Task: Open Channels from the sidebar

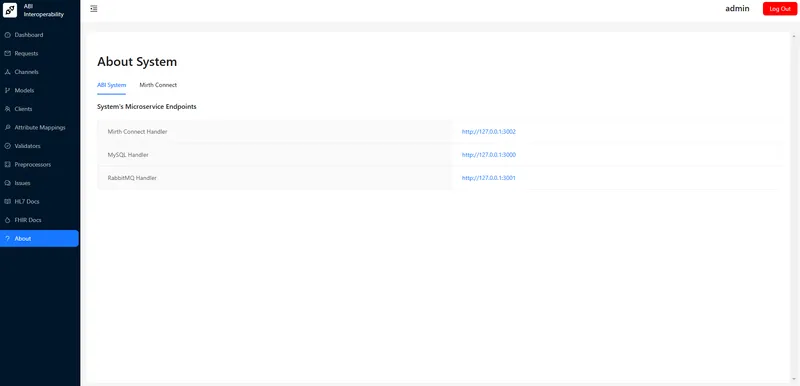Action: point(39,72)
